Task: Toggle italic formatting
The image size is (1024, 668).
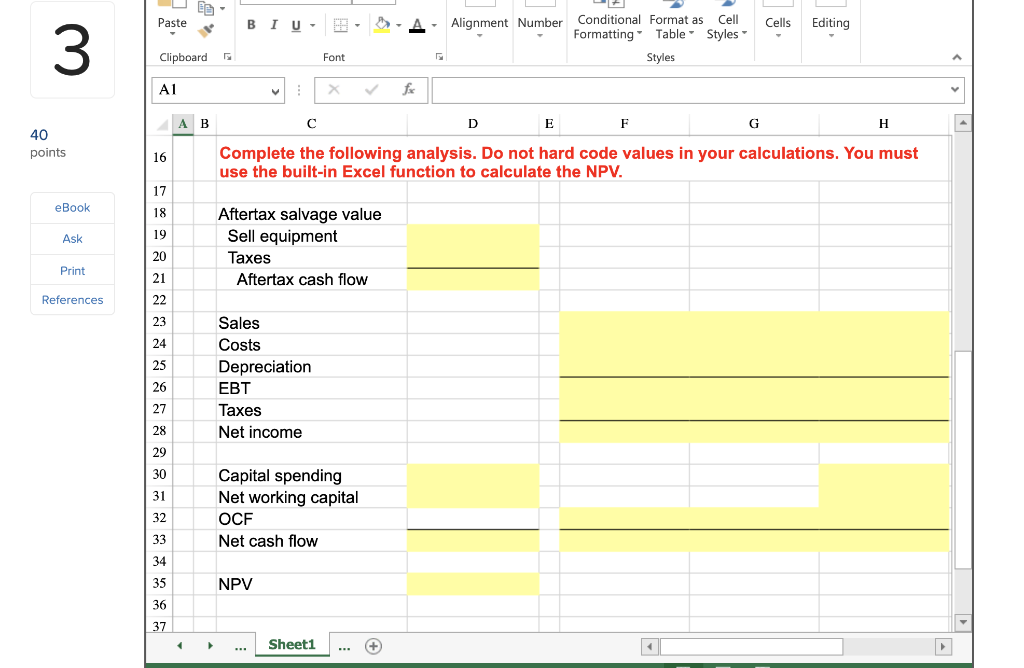Action: pos(273,24)
